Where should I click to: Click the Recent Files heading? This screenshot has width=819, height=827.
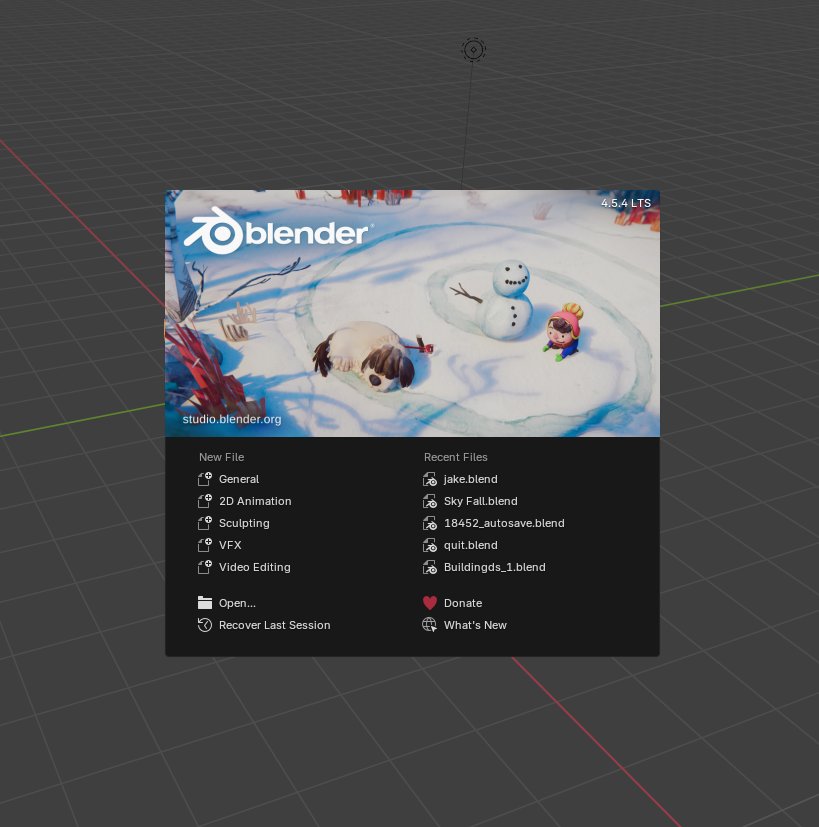456,457
